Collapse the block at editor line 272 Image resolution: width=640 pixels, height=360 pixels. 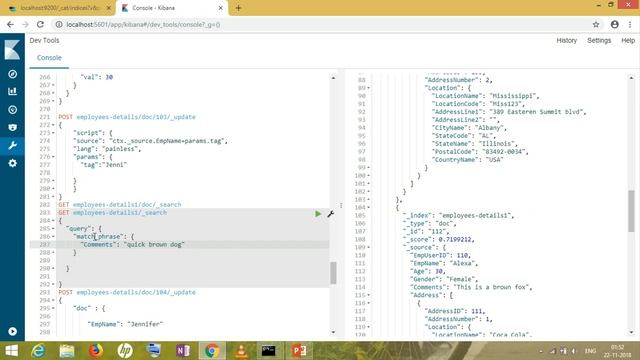pyautogui.click(x=53, y=125)
